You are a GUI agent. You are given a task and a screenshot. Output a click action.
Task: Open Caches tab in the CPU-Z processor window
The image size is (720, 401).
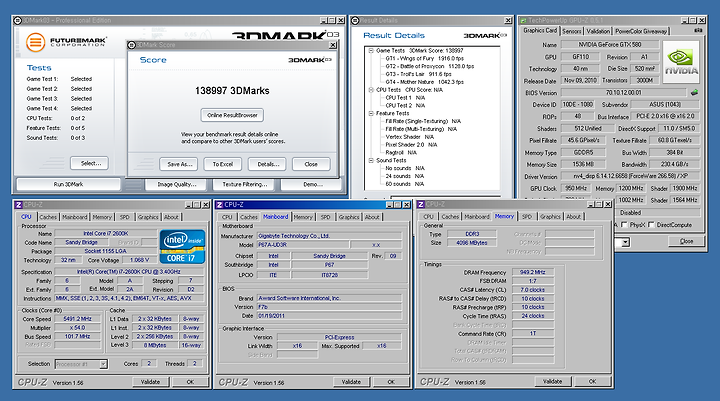[48, 217]
